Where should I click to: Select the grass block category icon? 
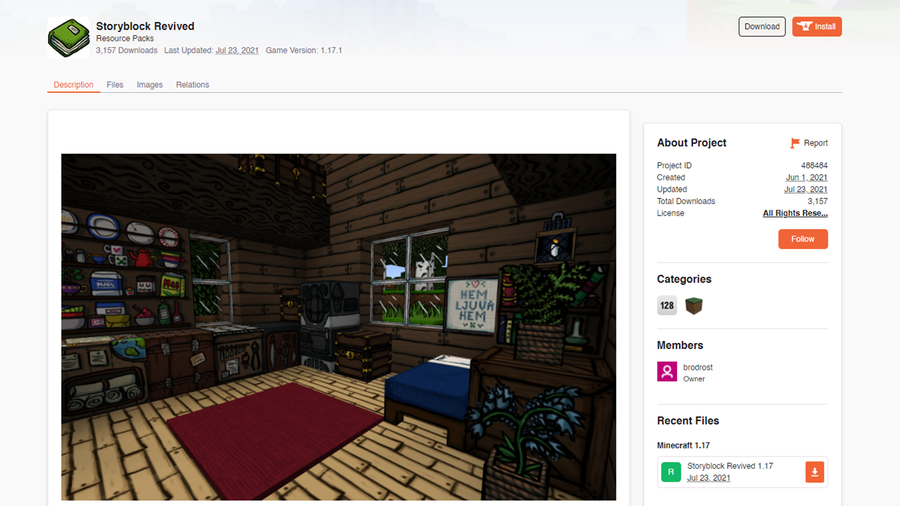tap(695, 306)
